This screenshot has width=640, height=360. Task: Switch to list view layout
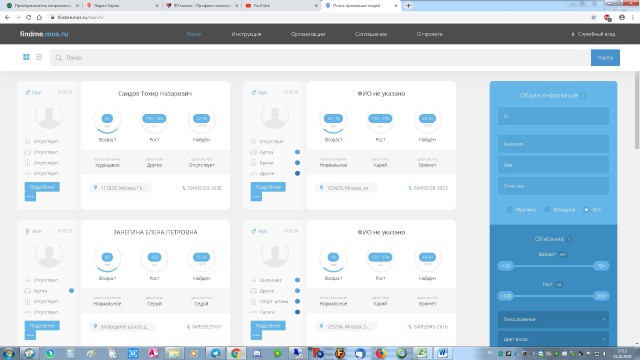pos(39,57)
